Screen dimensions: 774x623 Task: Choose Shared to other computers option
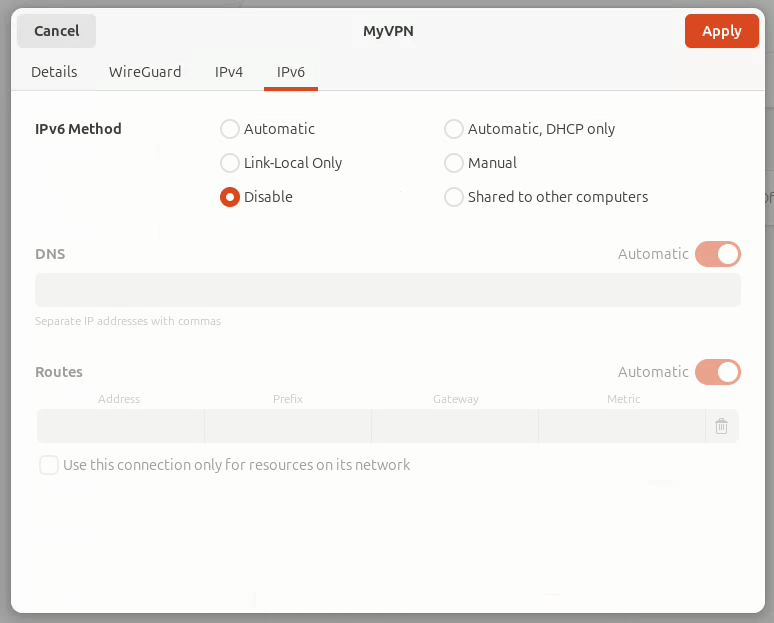point(454,197)
